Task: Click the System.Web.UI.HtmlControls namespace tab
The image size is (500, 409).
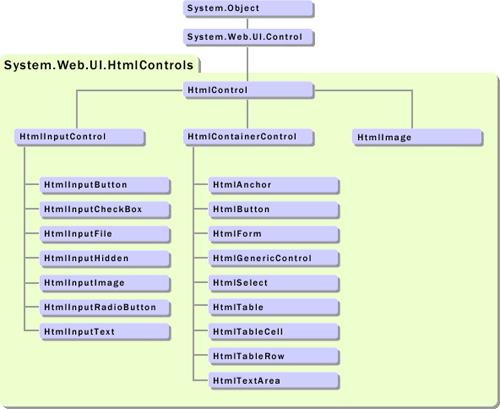Action: (x=99, y=65)
